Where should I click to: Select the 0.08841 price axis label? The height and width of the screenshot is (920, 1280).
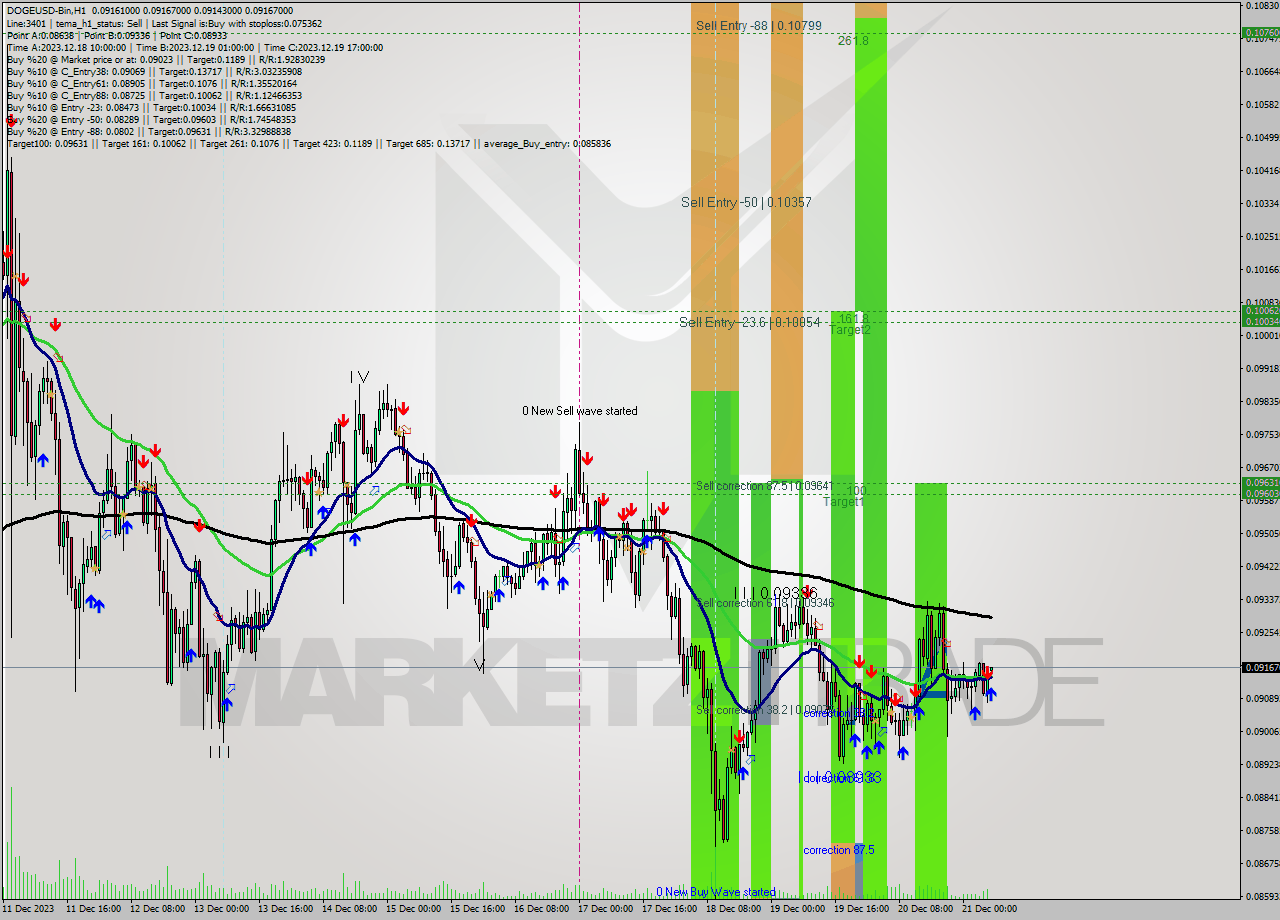[x=1263, y=797]
